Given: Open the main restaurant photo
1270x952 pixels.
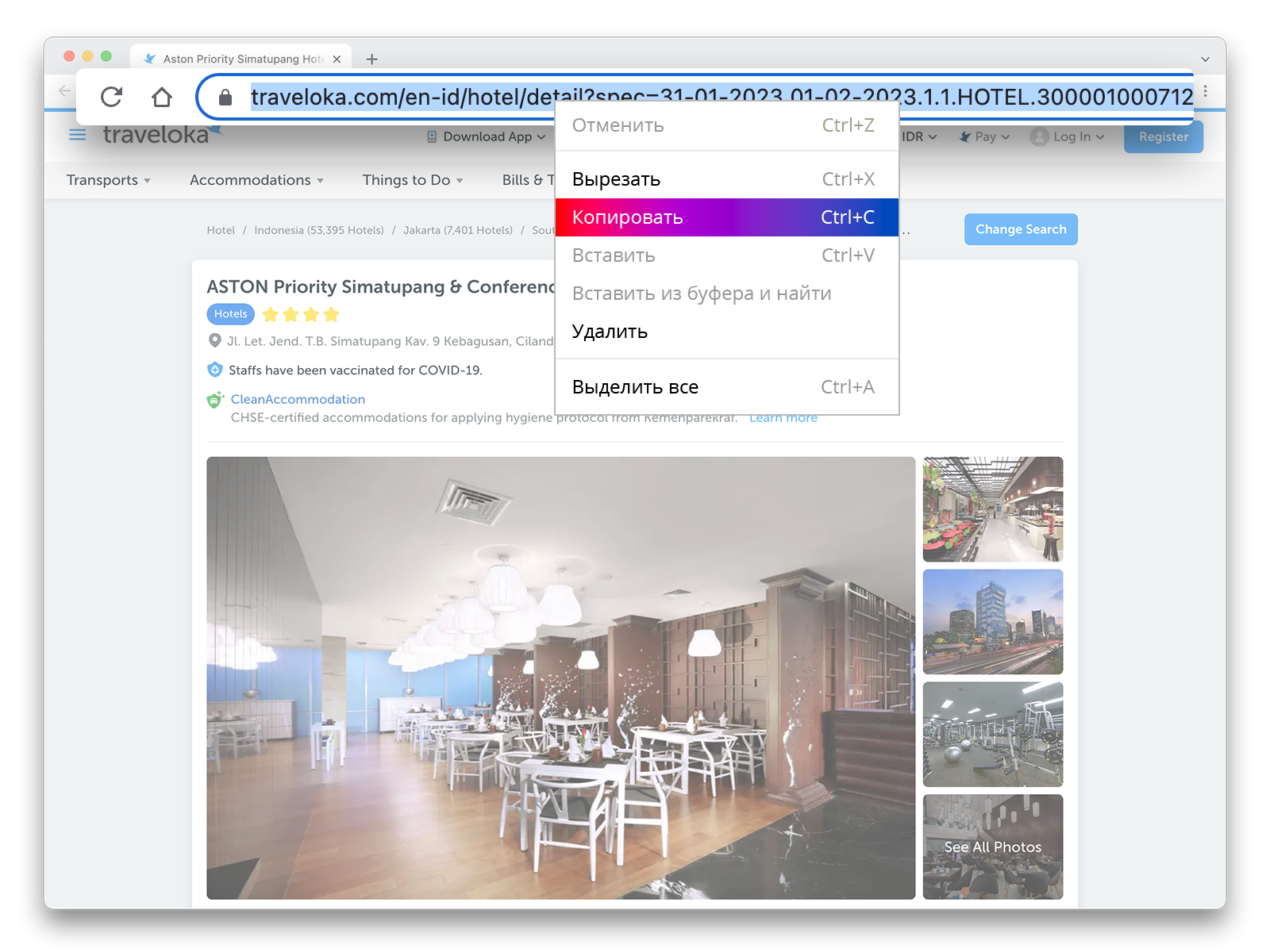Looking at the screenshot, I should [561, 678].
